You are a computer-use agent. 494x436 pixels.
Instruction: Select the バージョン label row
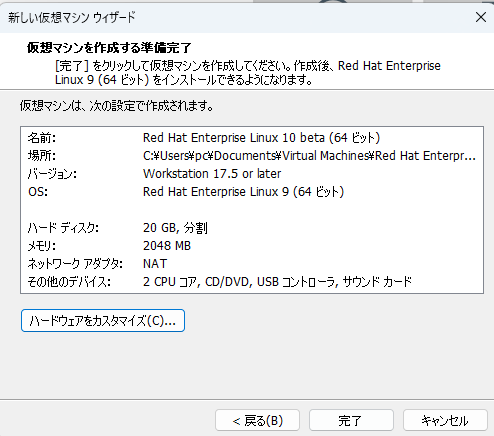coord(52,174)
